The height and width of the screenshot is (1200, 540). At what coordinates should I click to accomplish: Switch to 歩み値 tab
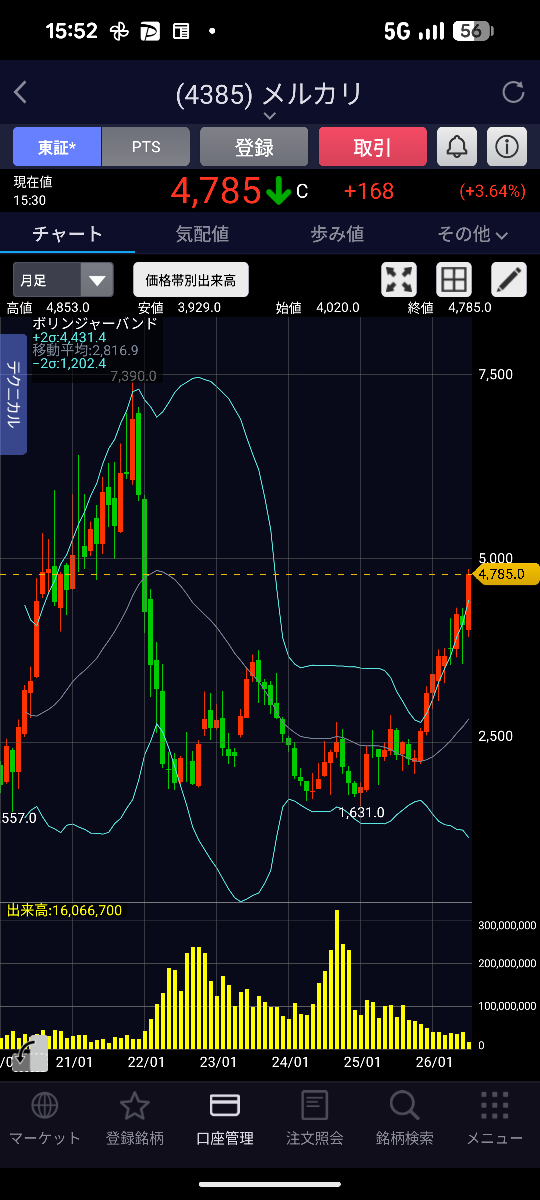coord(337,234)
